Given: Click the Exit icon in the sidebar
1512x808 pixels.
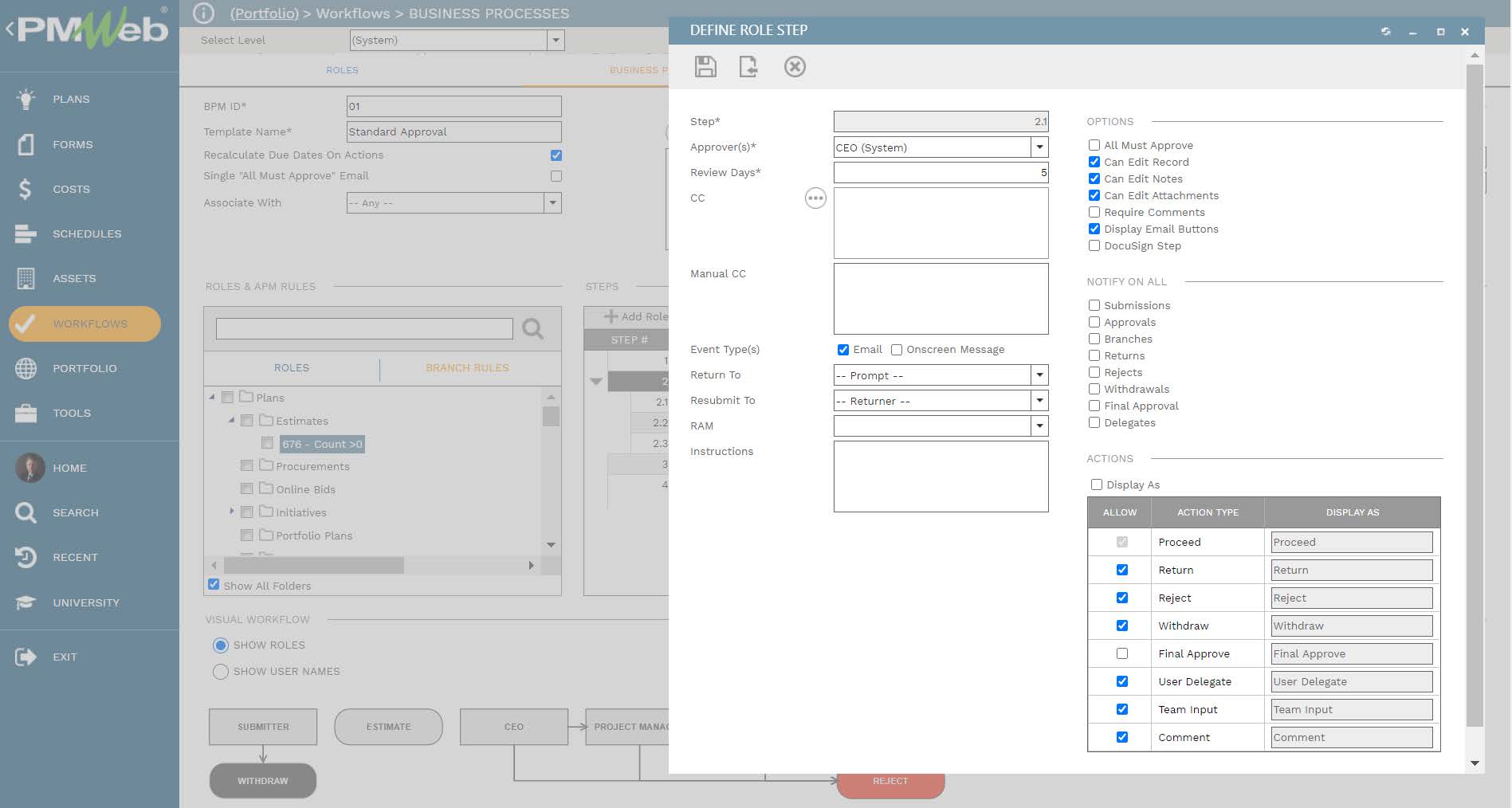Looking at the screenshot, I should 26,657.
